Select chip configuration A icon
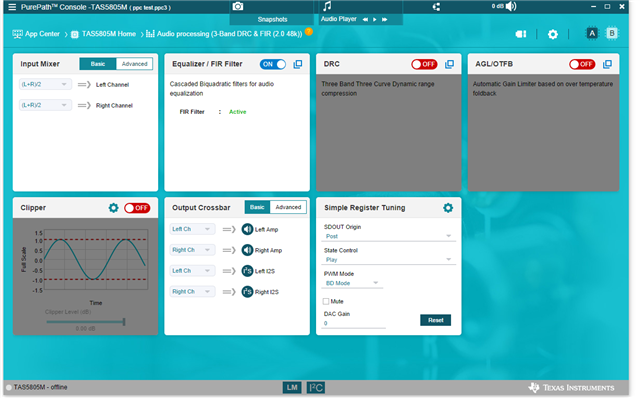Image resolution: width=640 pixels, height=398 pixels. tap(592, 33)
